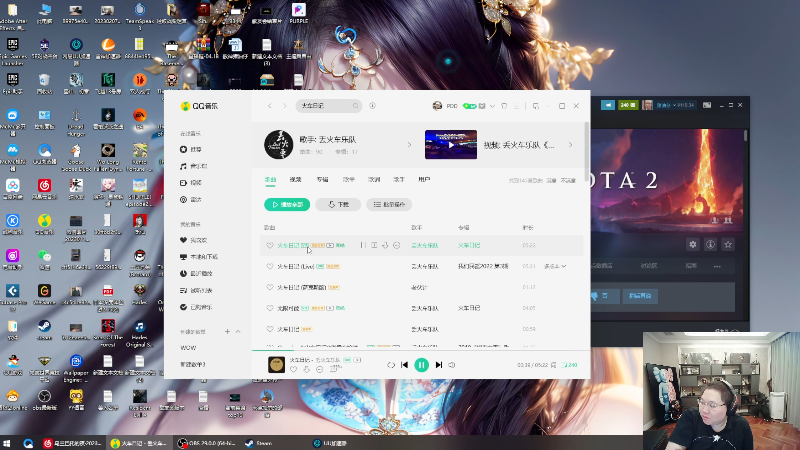800x450 pixels.
Task: Open the skin changer shirt icon
Action: 504,106
